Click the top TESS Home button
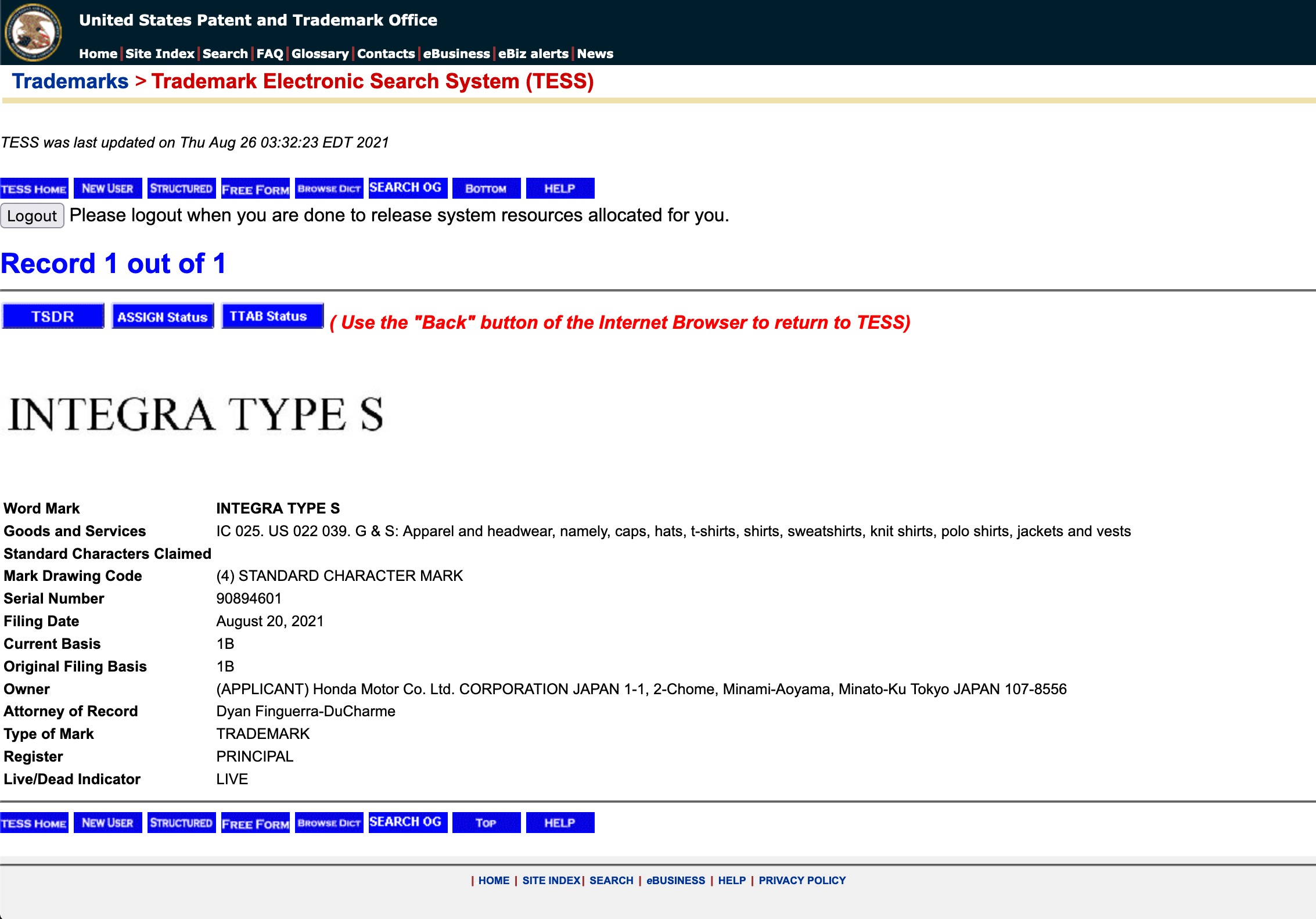Screen dimensions: 1316x919 click(34, 188)
